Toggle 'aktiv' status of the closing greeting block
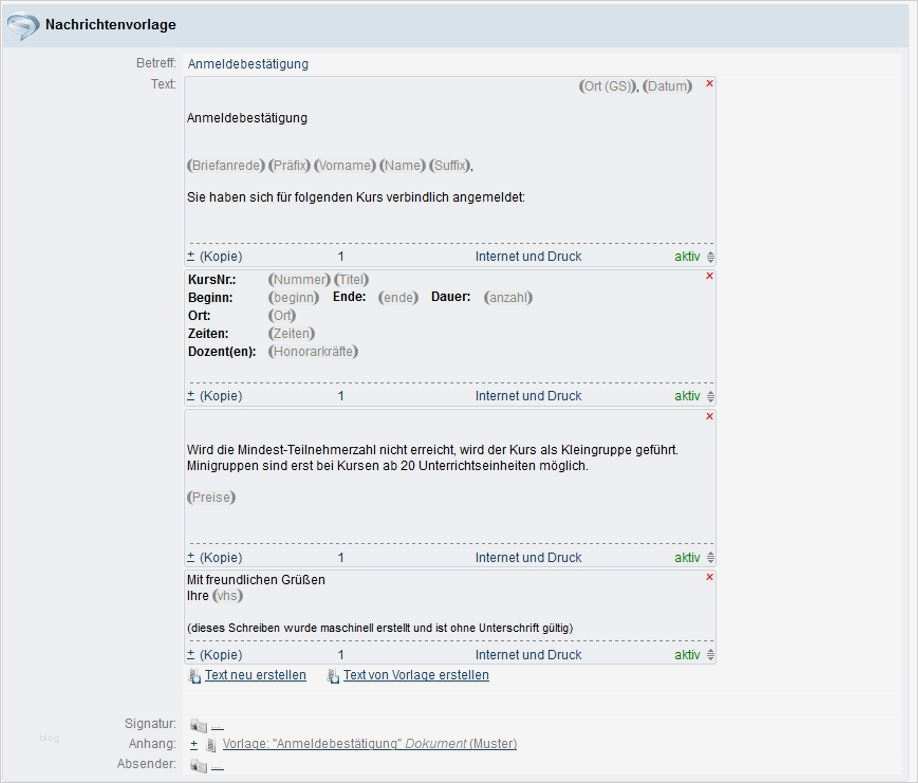 pos(687,655)
